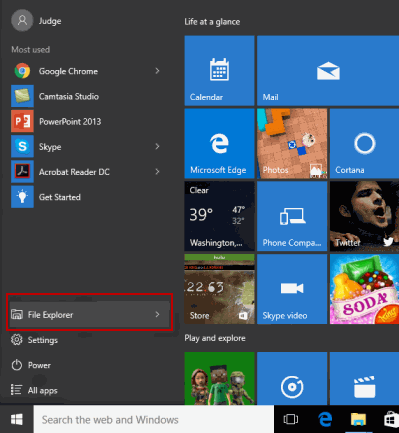The height and width of the screenshot is (433, 399).
Task: Open the Skype video tile
Action: [292, 289]
